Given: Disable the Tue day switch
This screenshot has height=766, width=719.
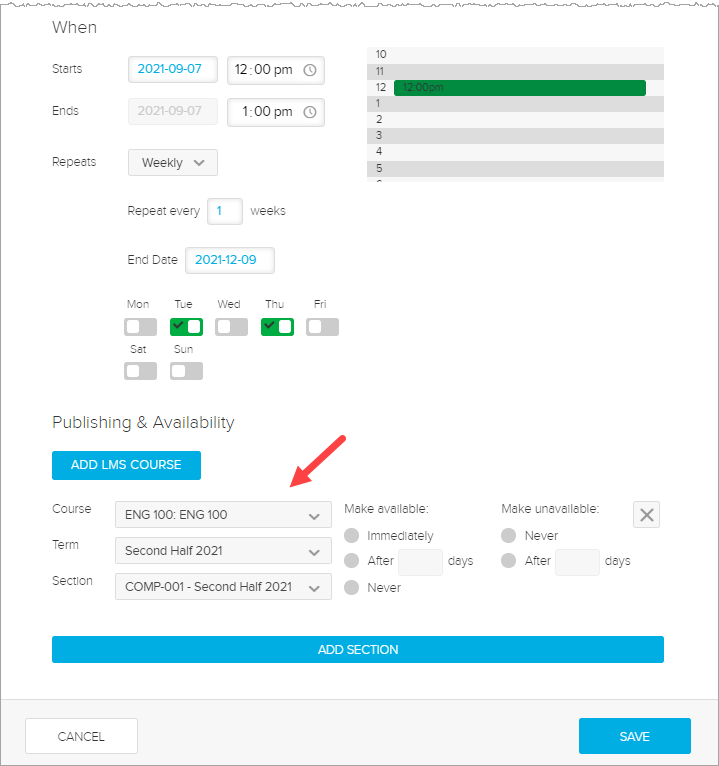Looking at the screenshot, I should (x=186, y=326).
